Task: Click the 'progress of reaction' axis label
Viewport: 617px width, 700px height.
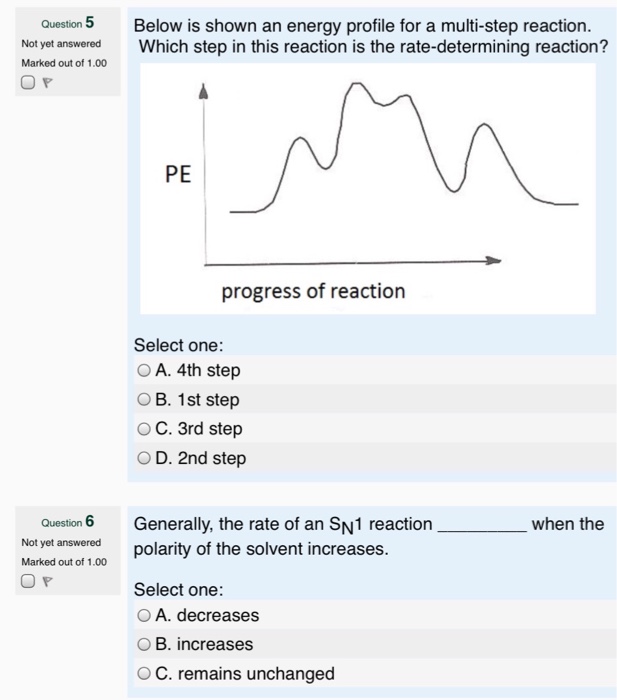Action: pyautogui.click(x=313, y=292)
